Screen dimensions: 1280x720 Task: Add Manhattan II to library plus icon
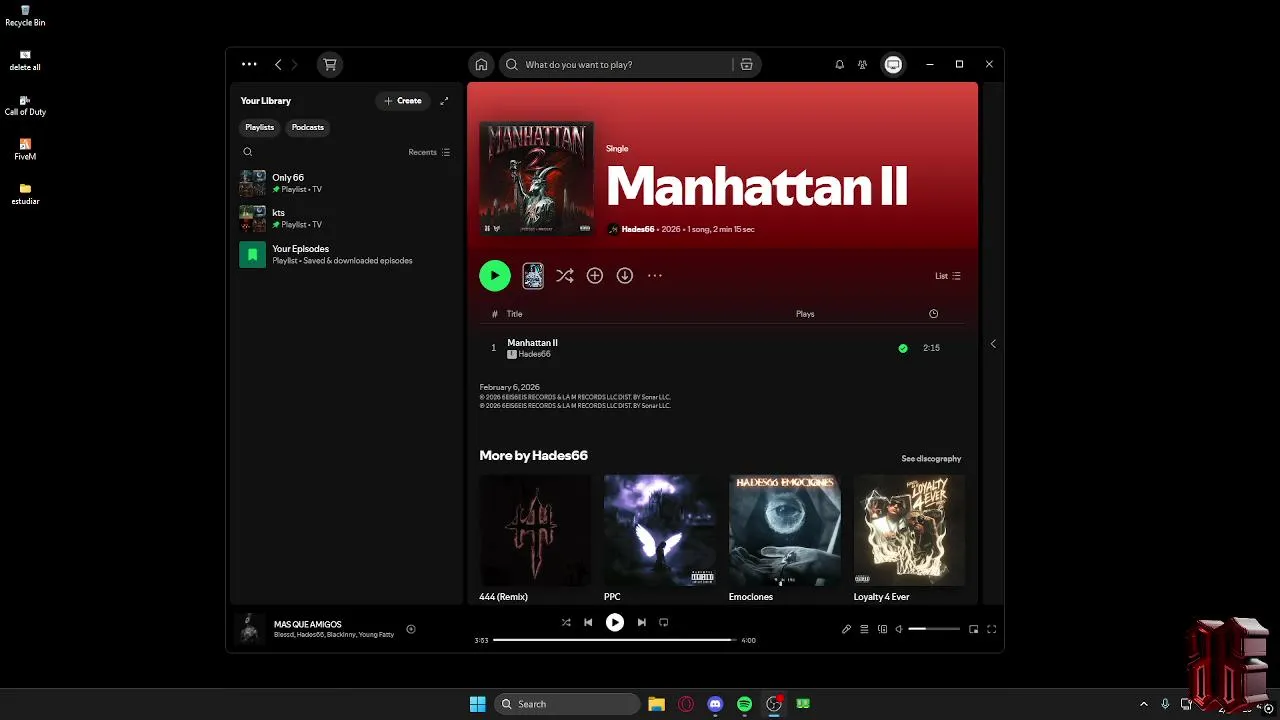coord(595,276)
